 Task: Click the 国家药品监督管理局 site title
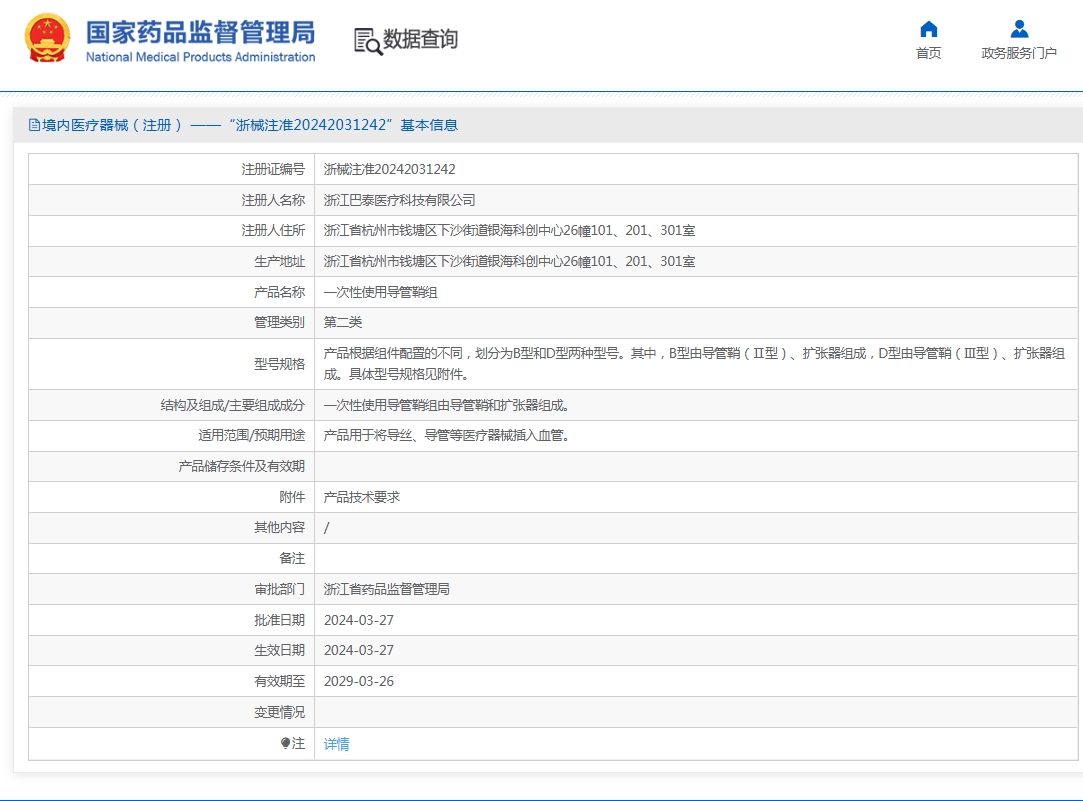[200, 32]
